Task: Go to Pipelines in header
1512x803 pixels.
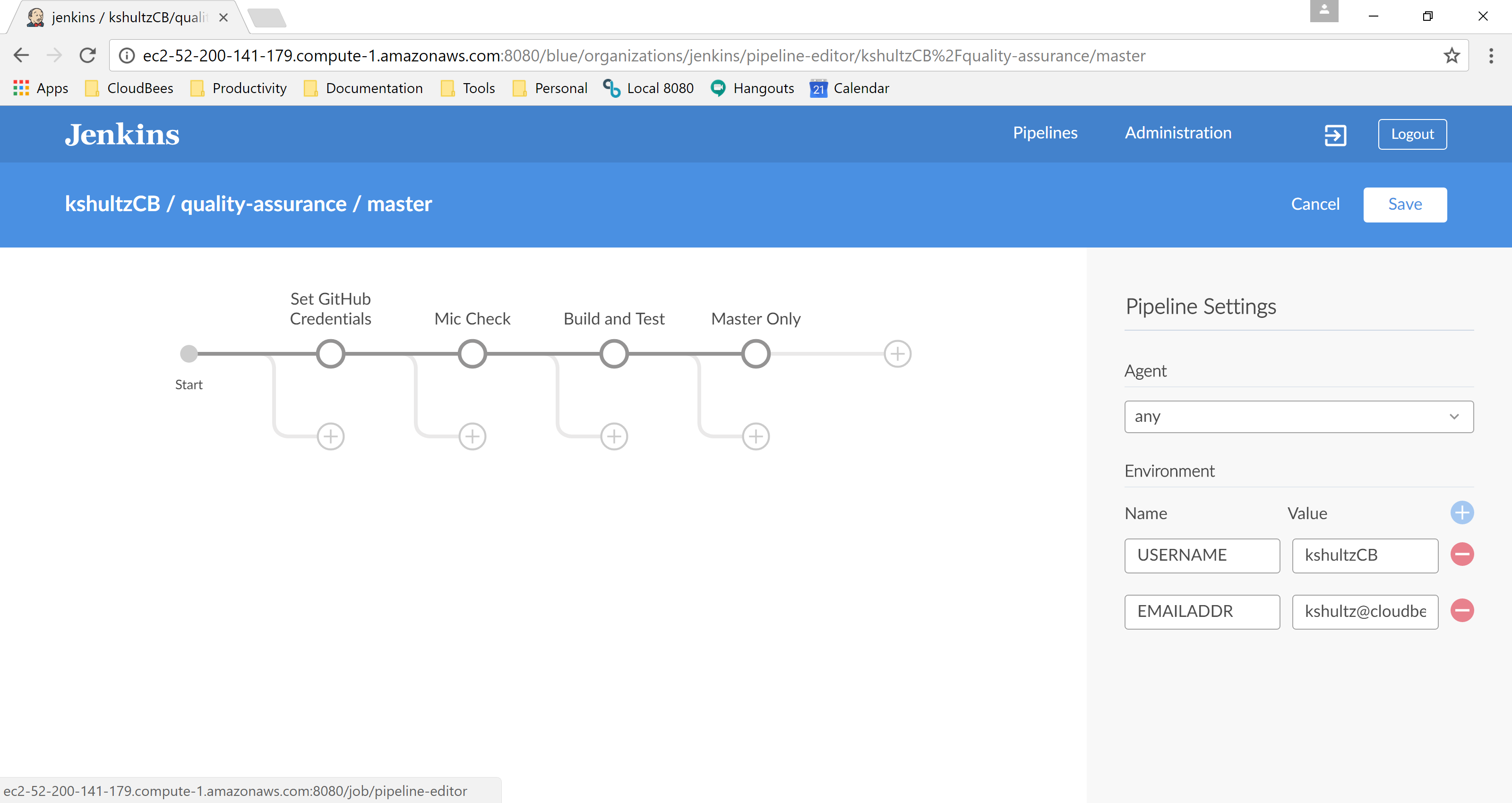Action: pos(1045,133)
